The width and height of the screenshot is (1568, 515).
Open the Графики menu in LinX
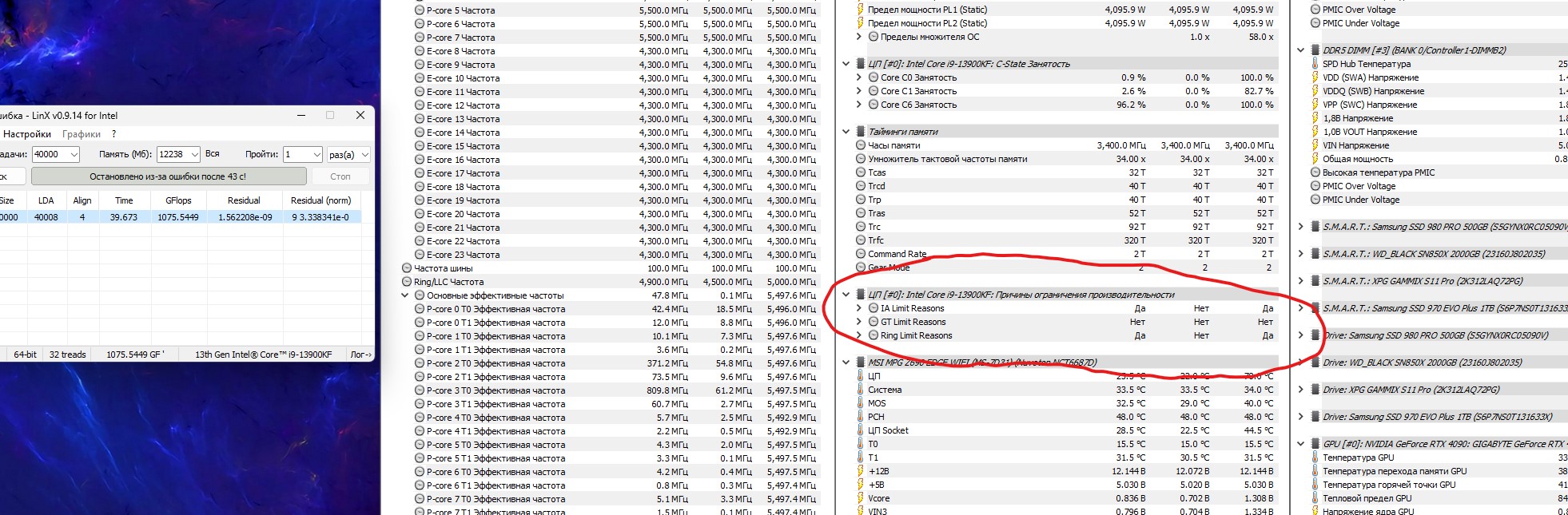tap(82, 134)
